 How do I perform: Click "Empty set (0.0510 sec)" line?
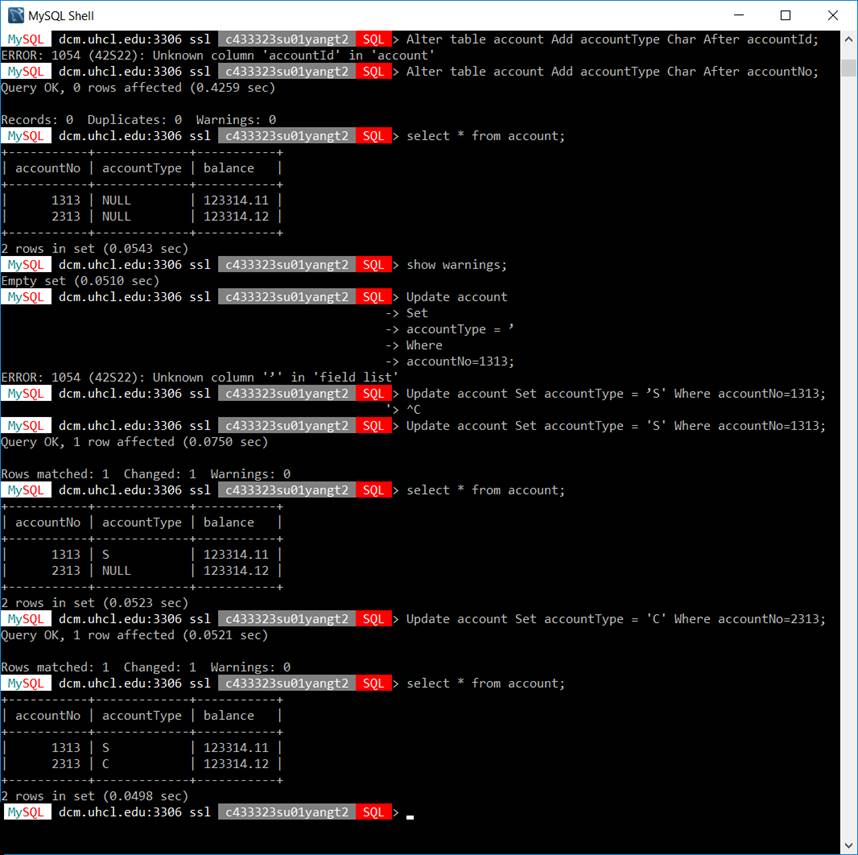coord(80,281)
